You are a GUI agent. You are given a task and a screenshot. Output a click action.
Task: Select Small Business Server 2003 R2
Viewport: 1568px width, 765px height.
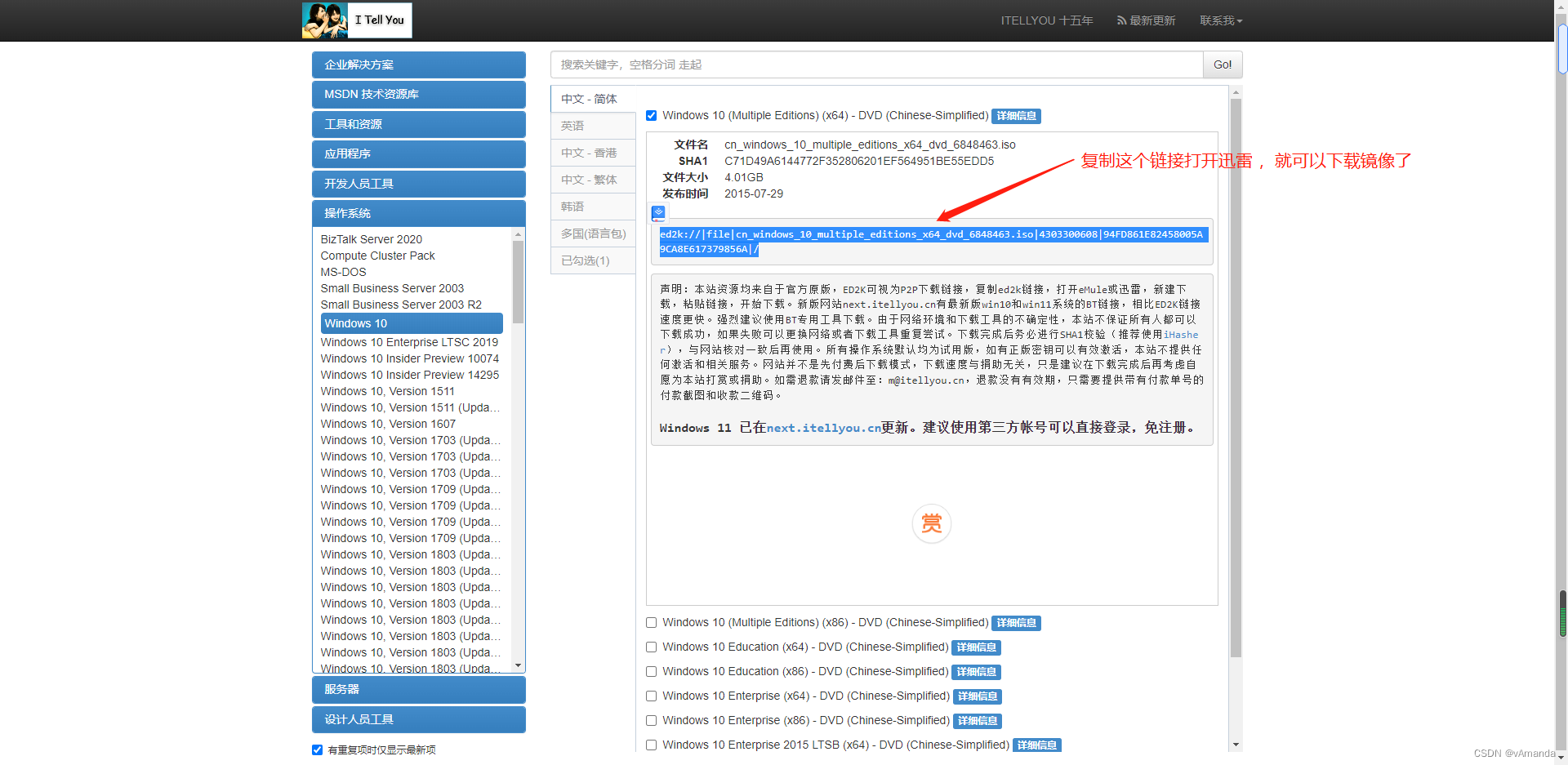tap(401, 305)
